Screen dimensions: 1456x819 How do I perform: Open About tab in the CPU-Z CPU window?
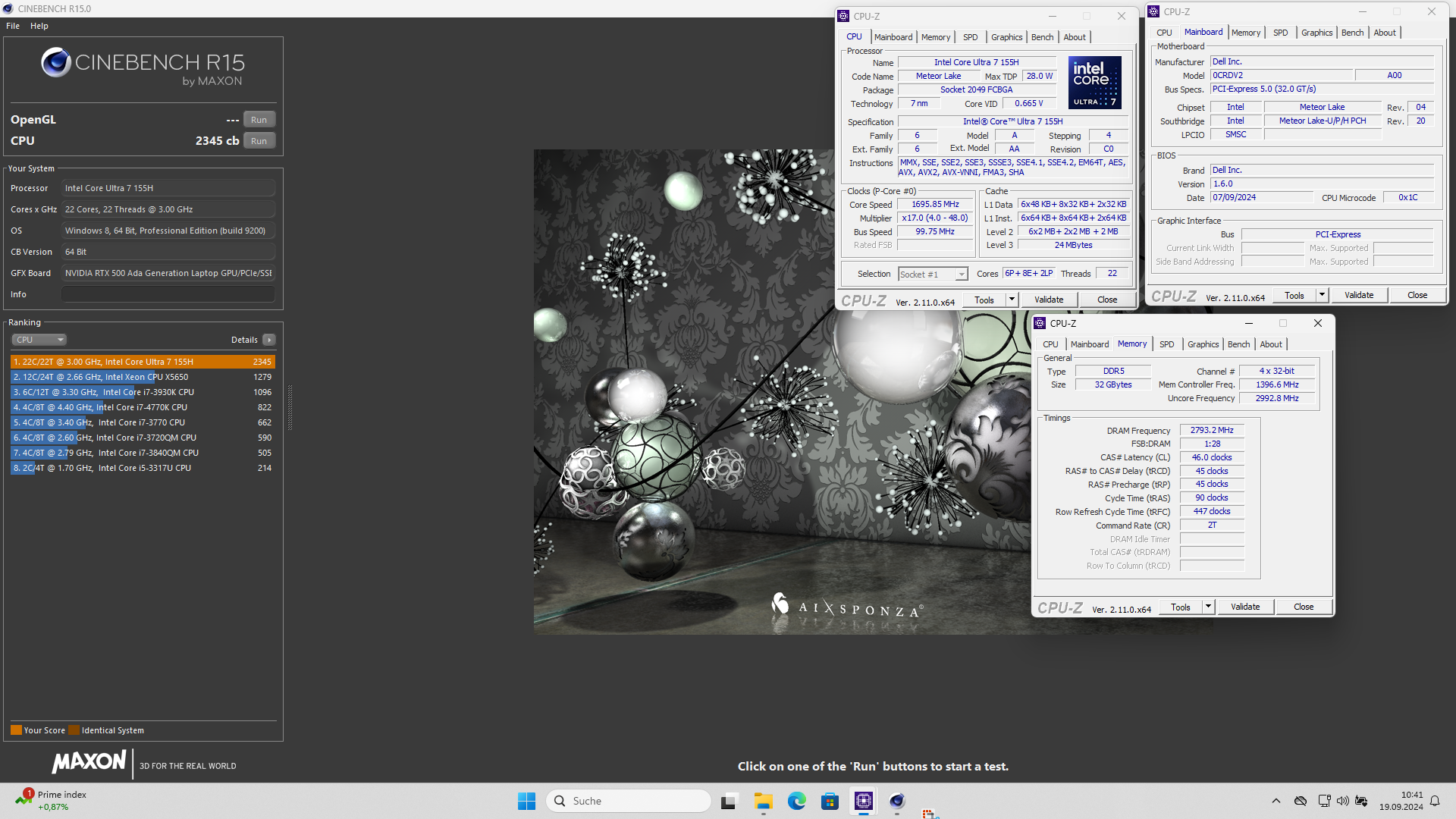point(1074,37)
